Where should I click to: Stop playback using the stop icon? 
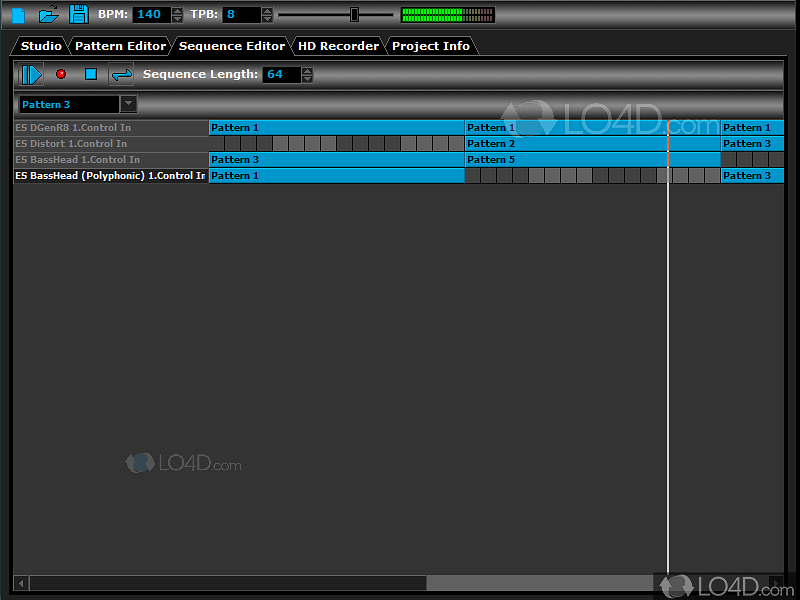click(89, 74)
